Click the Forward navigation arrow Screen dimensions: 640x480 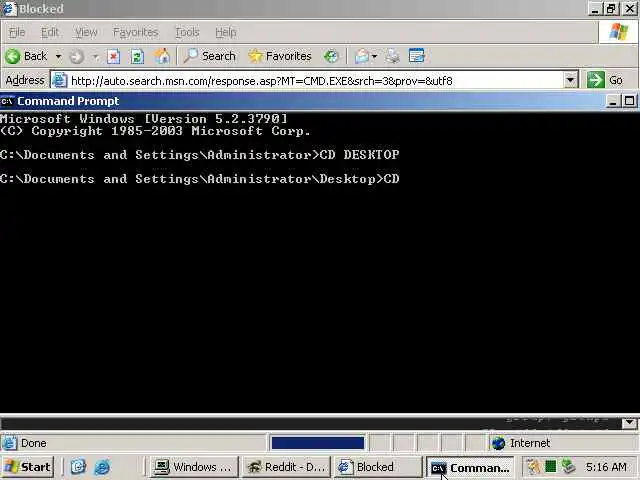pos(77,56)
